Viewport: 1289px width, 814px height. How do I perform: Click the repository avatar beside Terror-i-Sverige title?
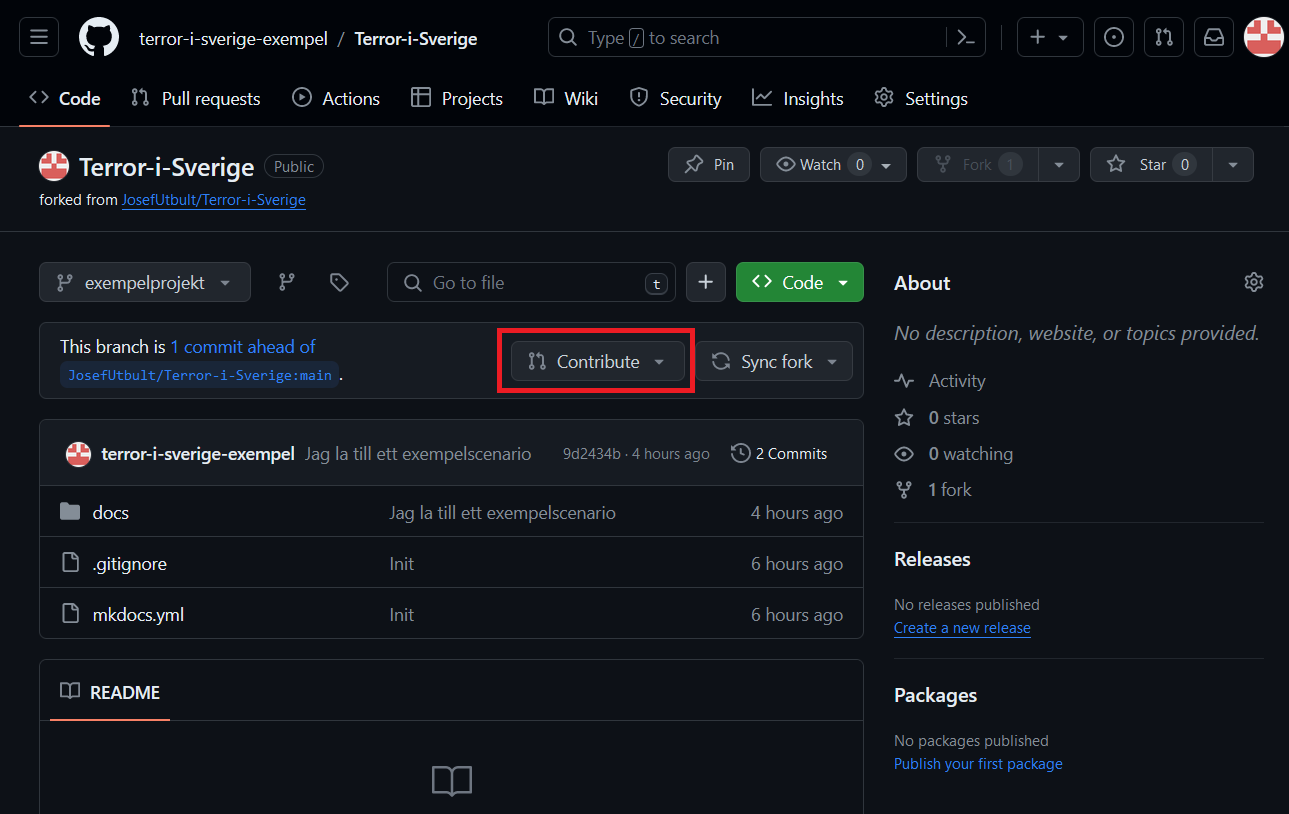pos(54,166)
